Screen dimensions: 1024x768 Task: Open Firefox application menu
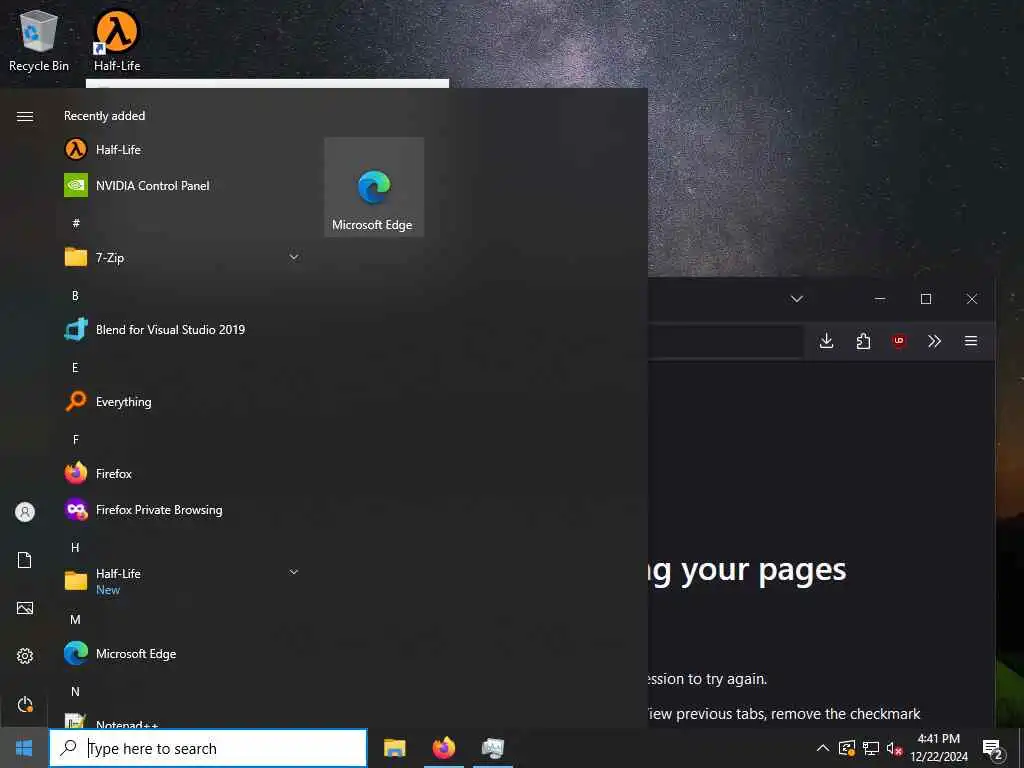click(971, 341)
